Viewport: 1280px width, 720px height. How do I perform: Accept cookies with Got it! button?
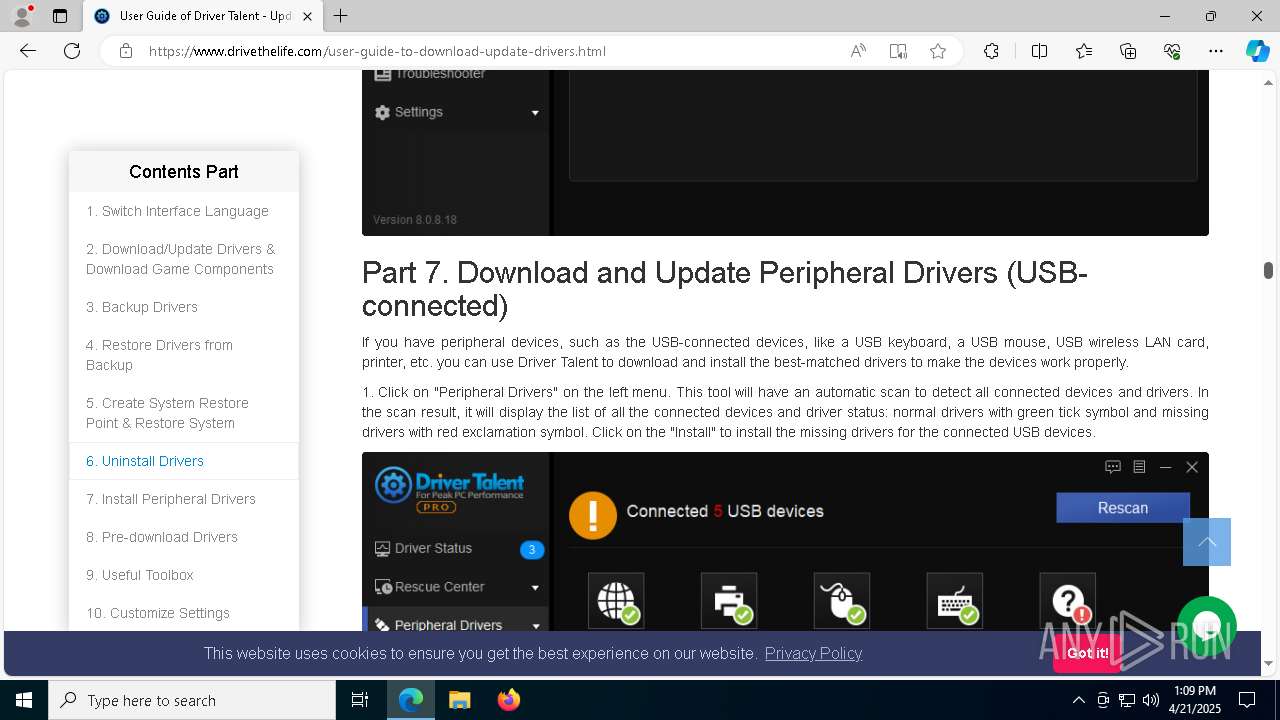1087,653
